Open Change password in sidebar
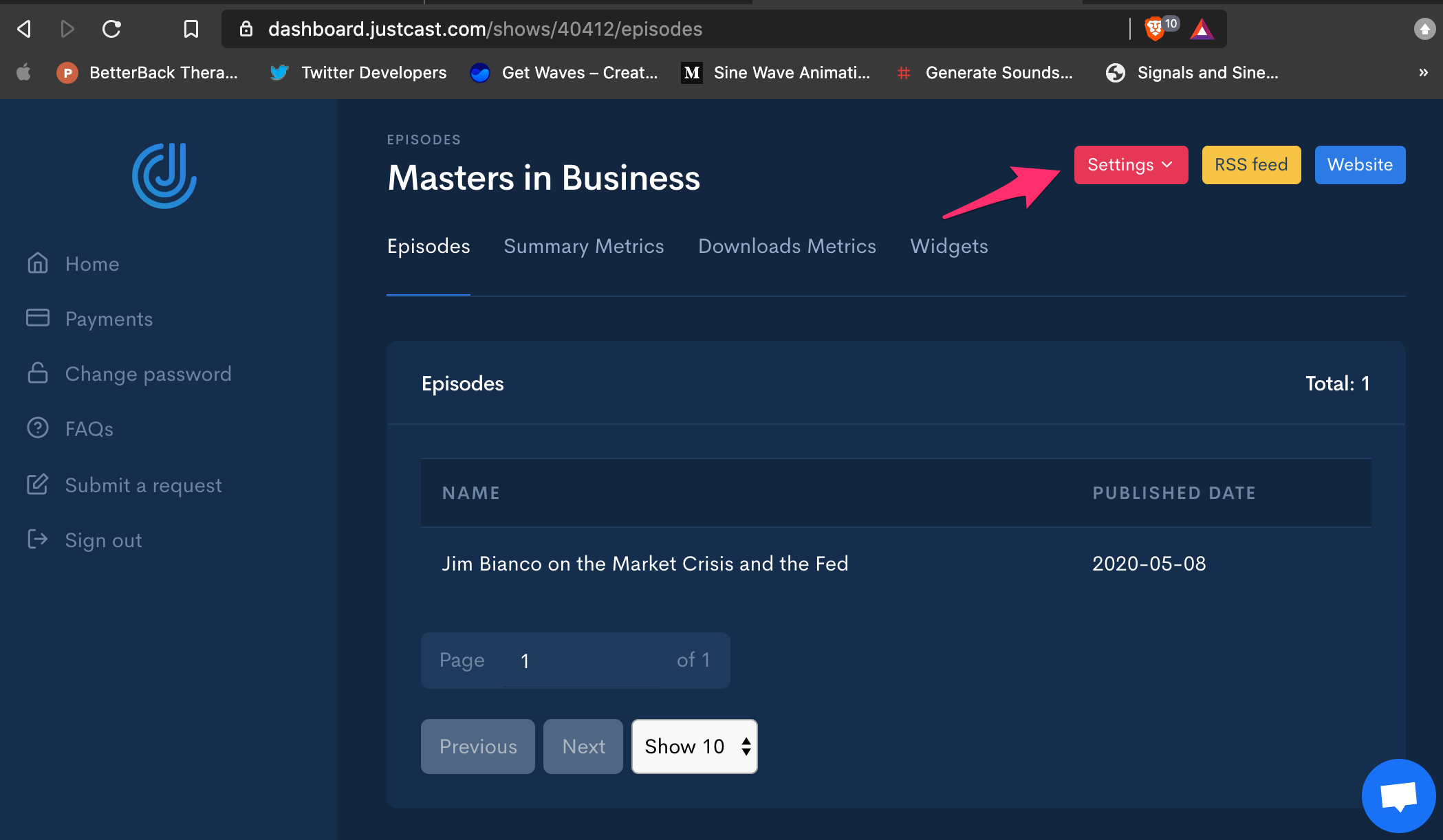This screenshot has height=840, width=1443. point(148,374)
